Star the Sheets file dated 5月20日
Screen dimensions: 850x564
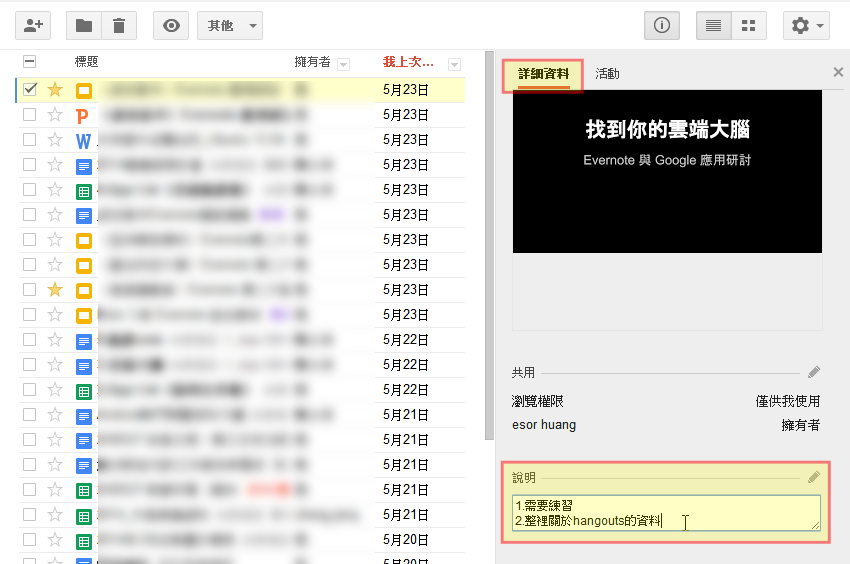coord(55,540)
